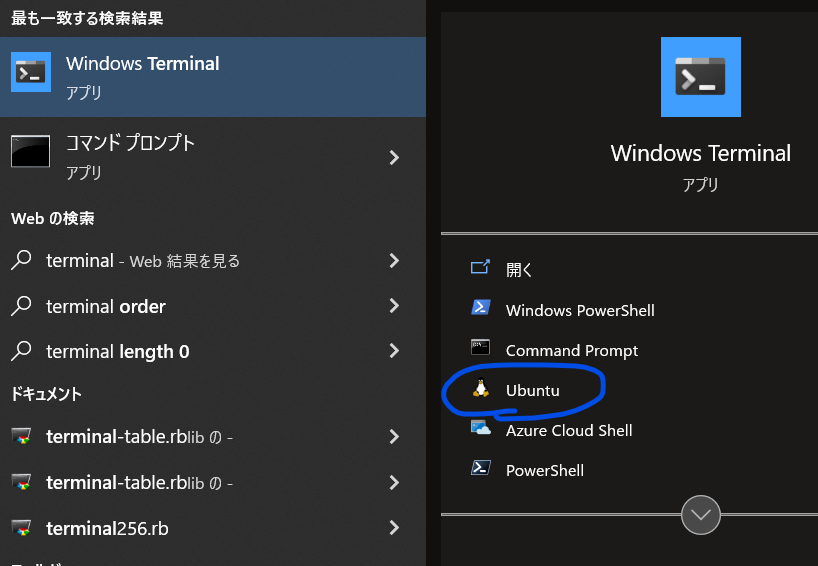Click the bottom PowerShell icon

tap(481, 469)
